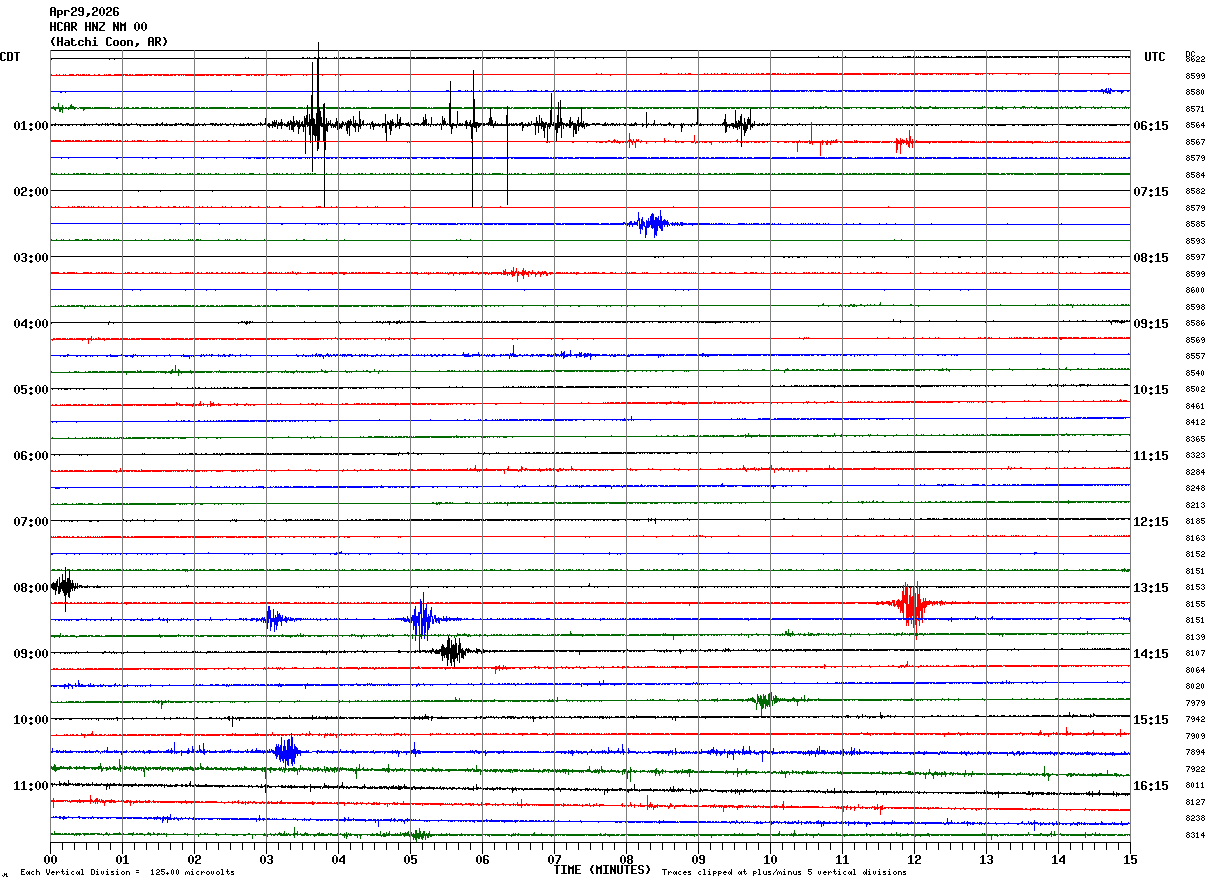Click the 08:15 UTC time label
Image resolution: width=1210 pixels, height=886 pixels.
pos(1151,258)
